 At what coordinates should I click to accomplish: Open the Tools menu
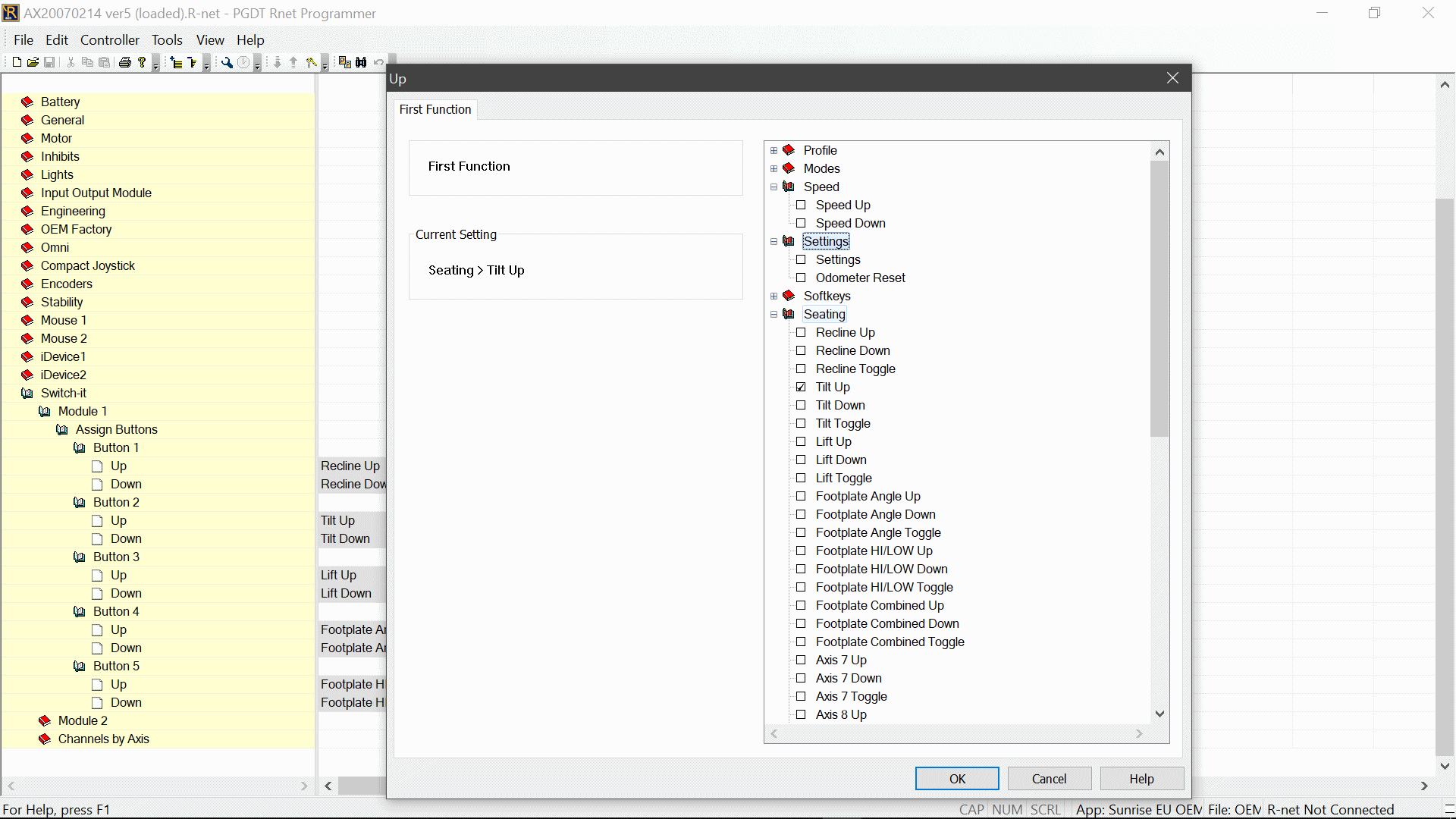click(x=167, y=40)
